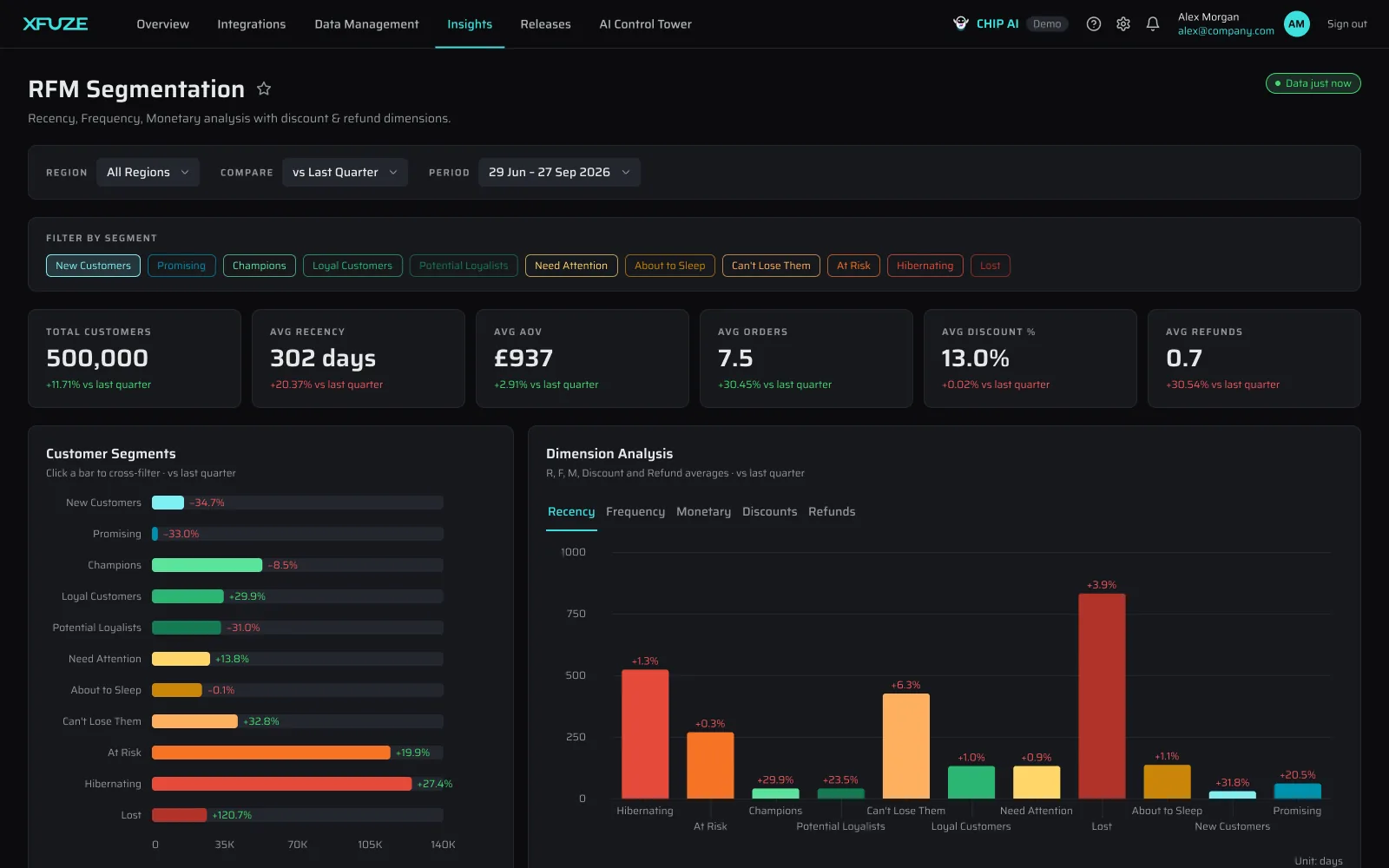Screen dimensions: 1389x868
Task: Click the Champions bar in Customer Segments
Action: tap(207, 565)
